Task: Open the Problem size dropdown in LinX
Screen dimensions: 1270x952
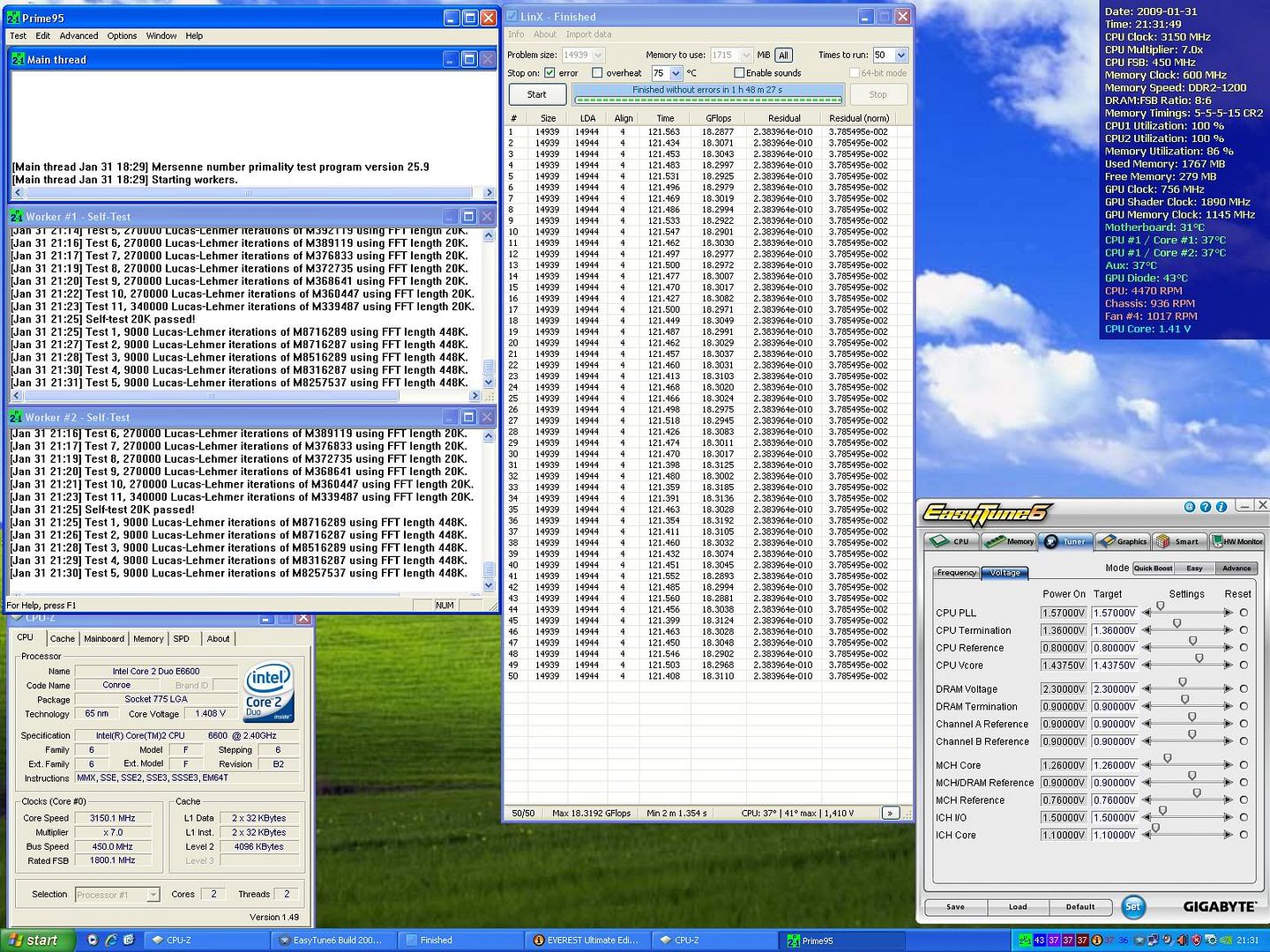Action: pyautogui.click(x=598, y=55)
